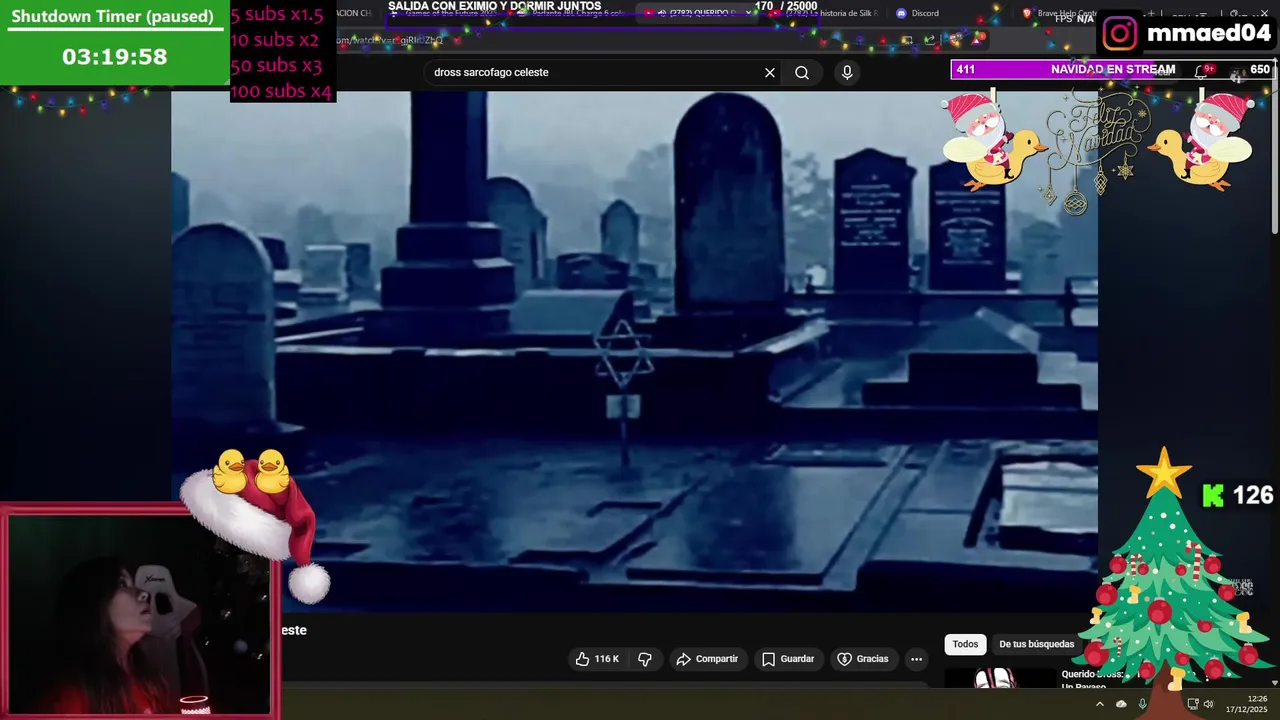1280x720 pixels.
Task: Open the three-dot more actions menu
Action: pyautogui.click(x=916, y=659)
